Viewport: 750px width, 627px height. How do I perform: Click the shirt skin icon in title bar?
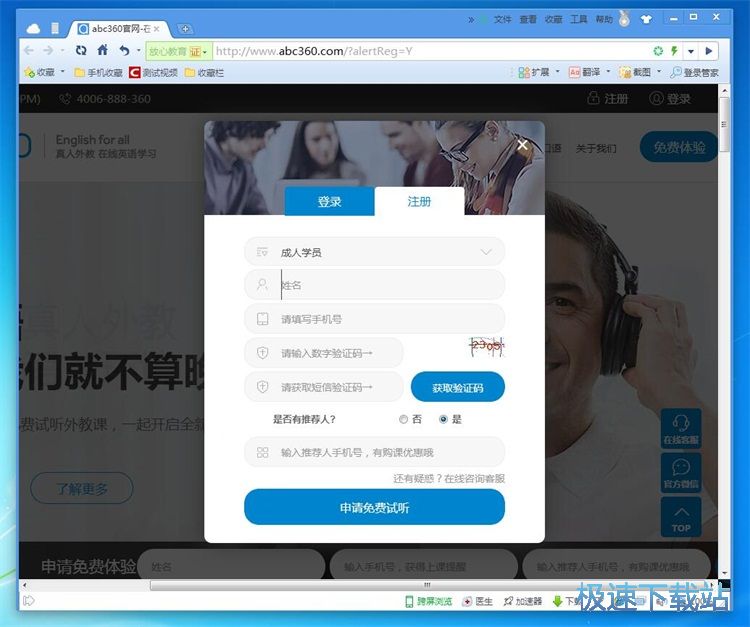646,19
